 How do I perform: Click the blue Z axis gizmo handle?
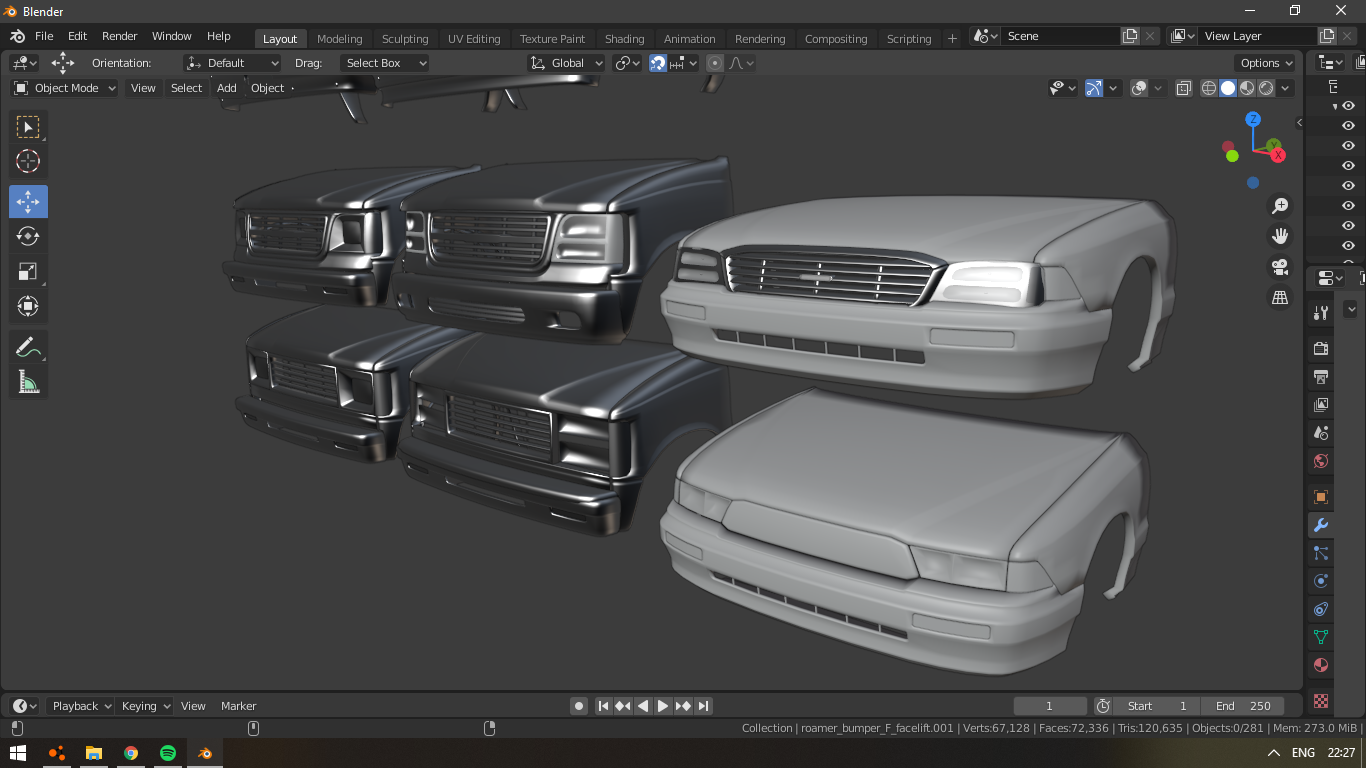pos(1253,120)
